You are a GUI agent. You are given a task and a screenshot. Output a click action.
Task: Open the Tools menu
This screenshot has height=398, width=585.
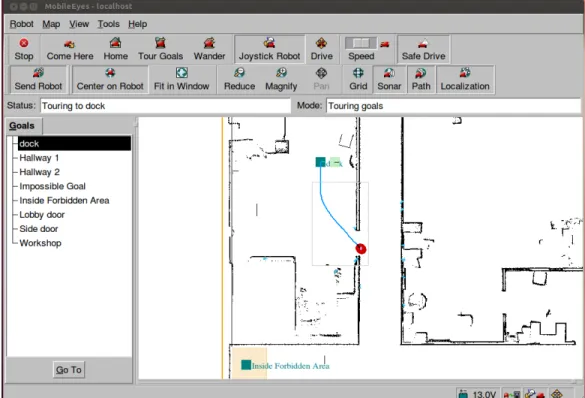(x=109, y=24)
